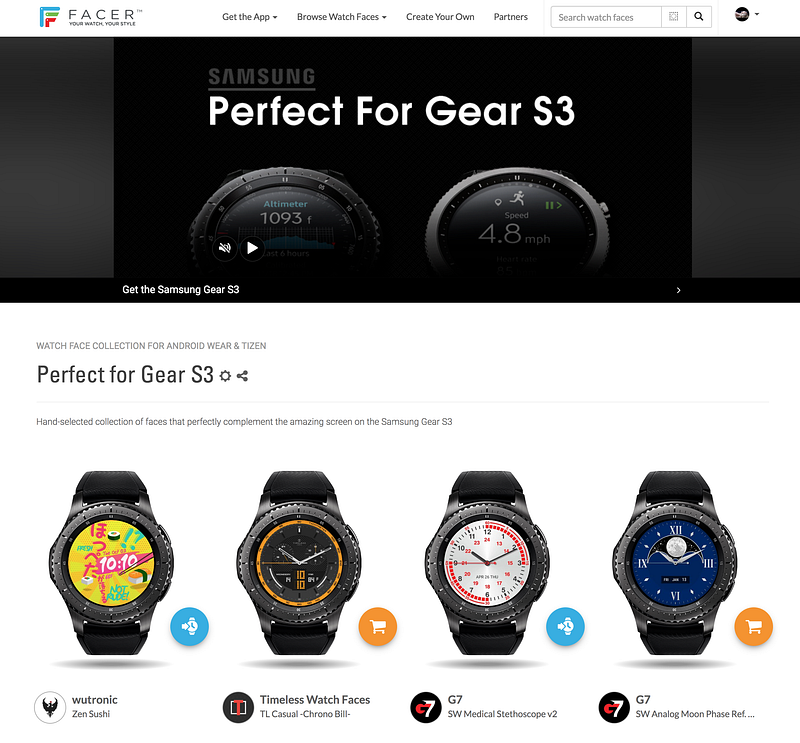800x743 pixels.
Task: Open wutronic designer profile
Action: click(x=95, y=700)
